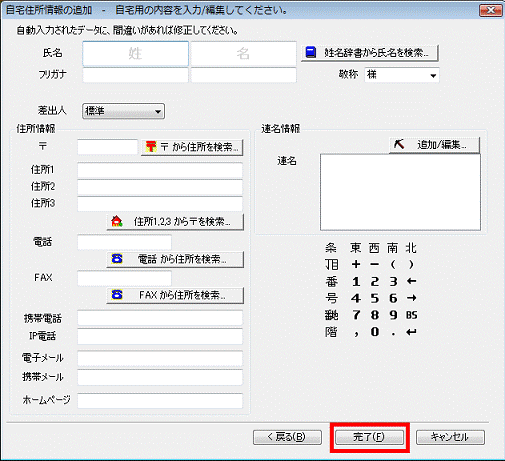
Task: Click the surname フリガナ input field
Action: pyautogui.click(x=135, y=75)
